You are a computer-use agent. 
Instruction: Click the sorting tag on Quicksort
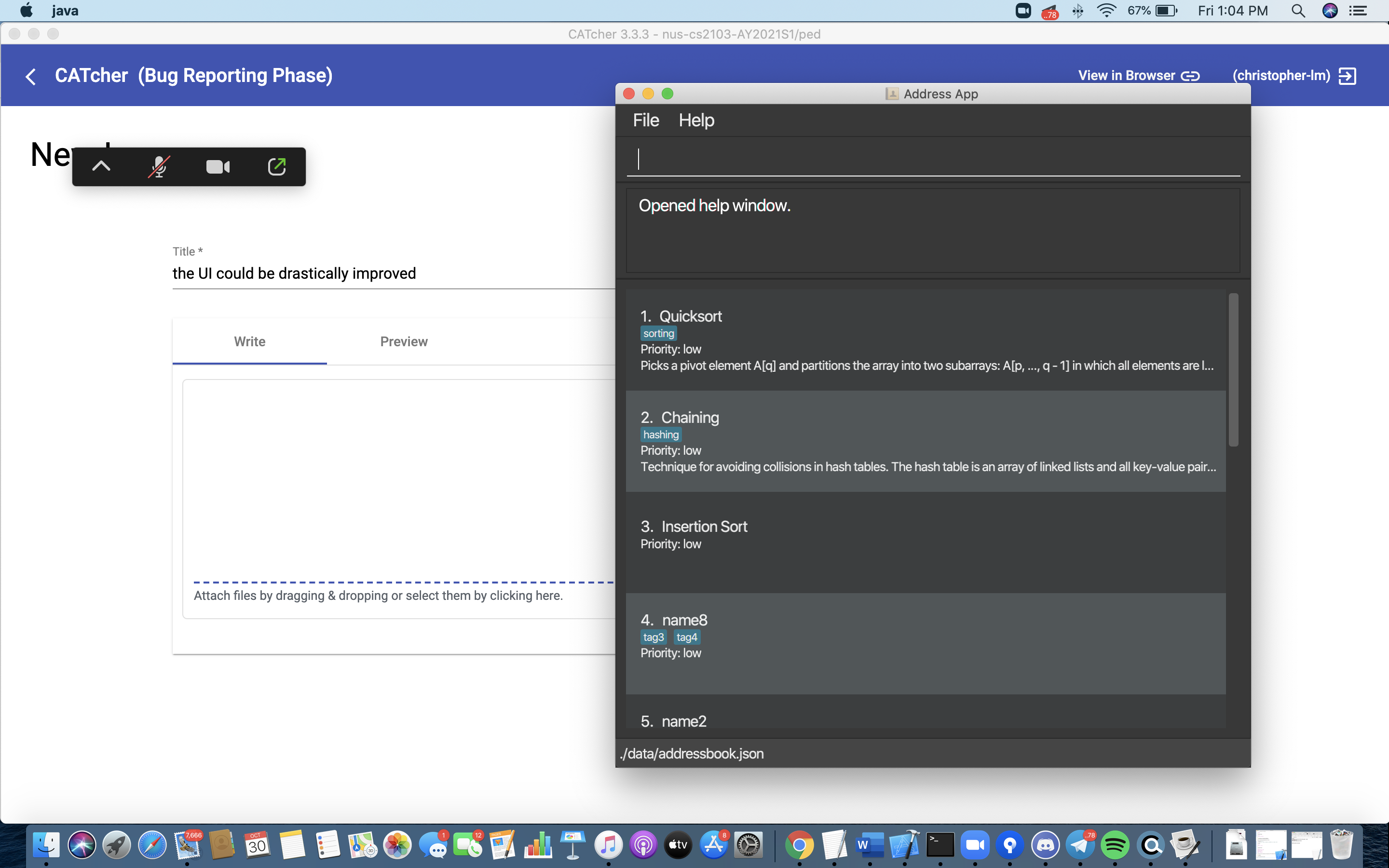click(658, 334)
